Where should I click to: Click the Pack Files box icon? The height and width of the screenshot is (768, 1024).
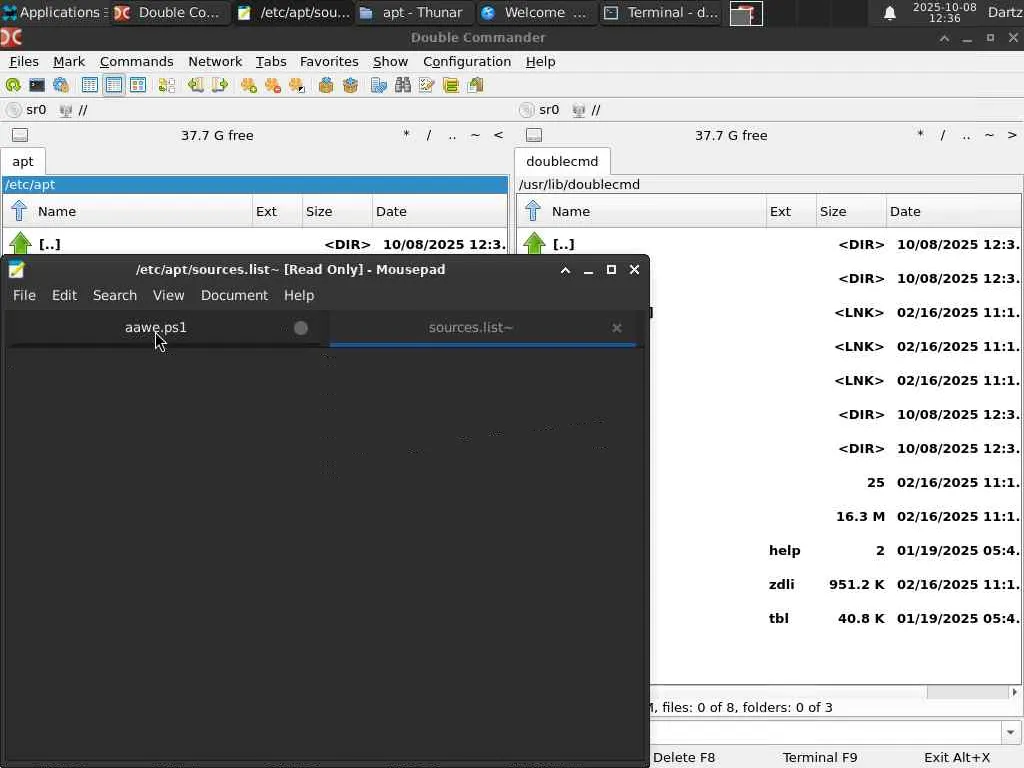coord(326,85)
